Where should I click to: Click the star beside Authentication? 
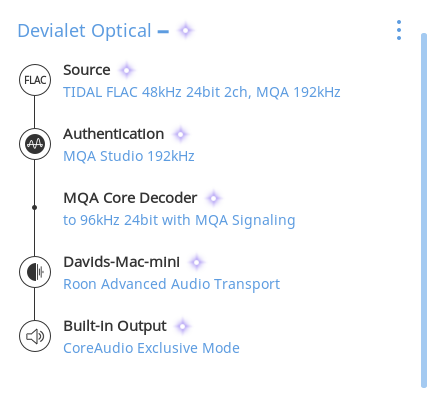pos(180,134)
